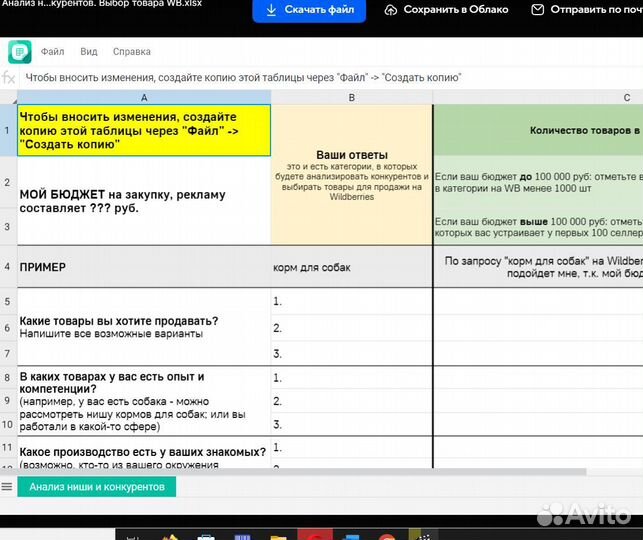Switch to Анализ ниши и конкурентов sheet tab
Screen dimensions: 643x540
pos(97,487)
